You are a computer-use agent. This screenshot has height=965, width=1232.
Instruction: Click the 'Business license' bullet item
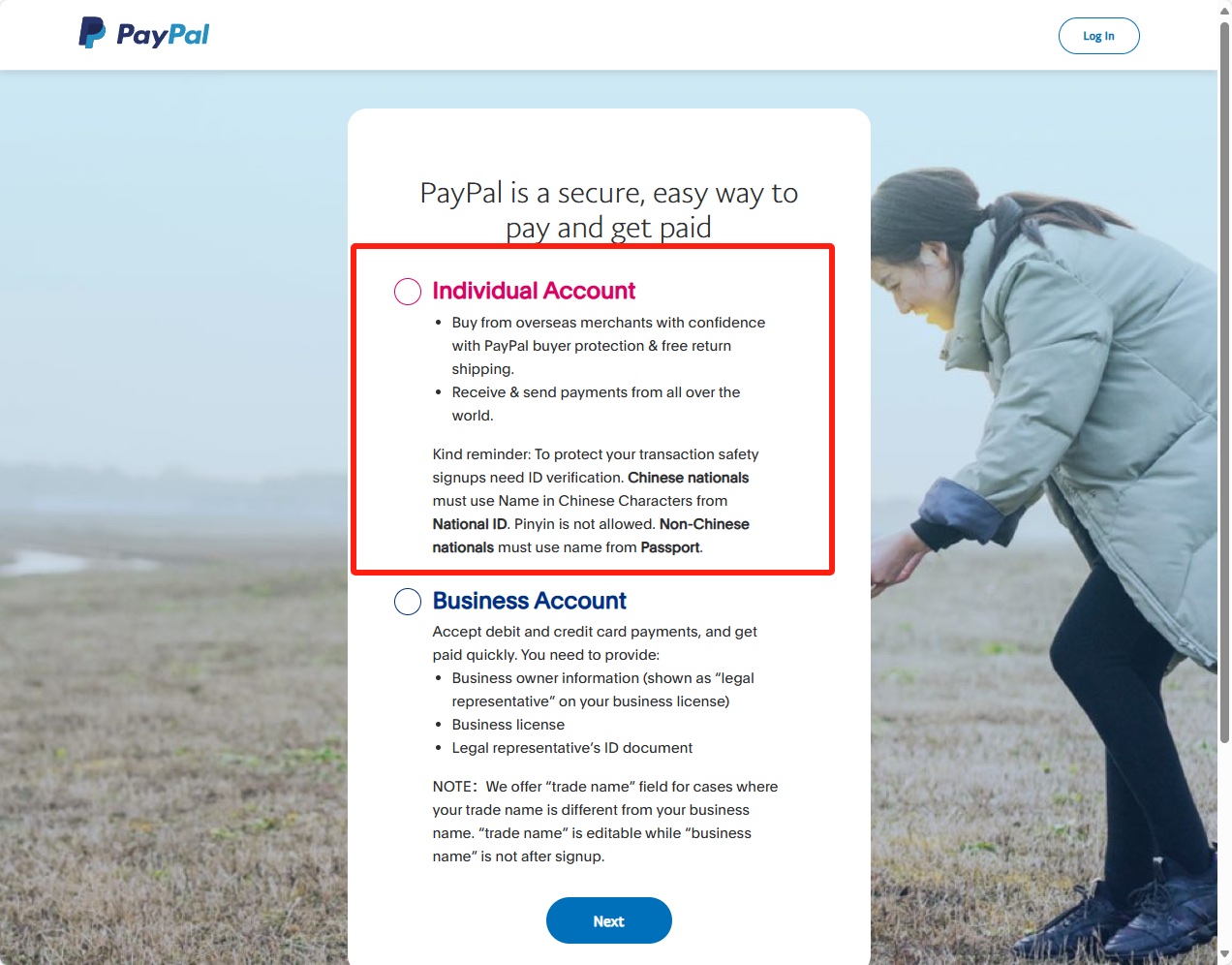[x=508, y=725]
